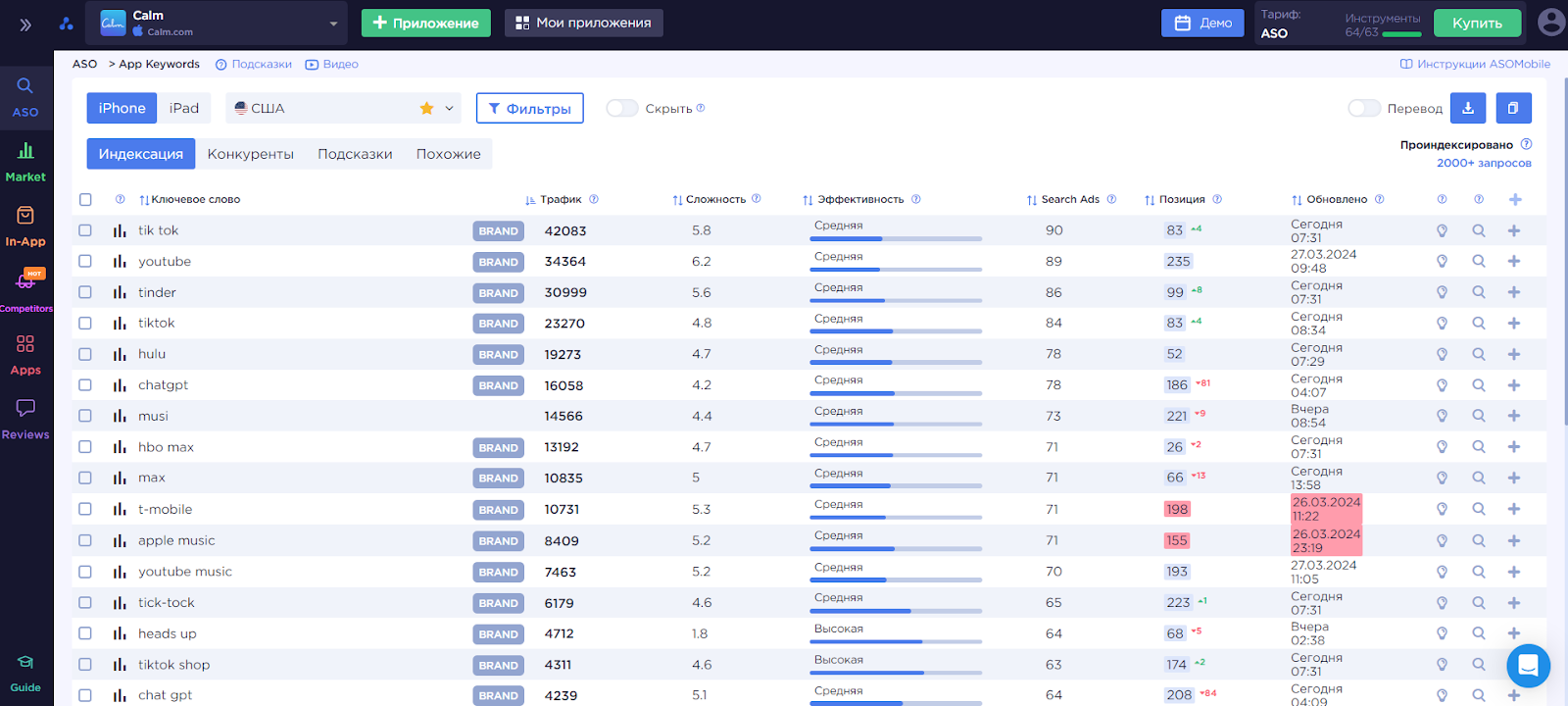Open the Фильтры button

click(530, 108)
